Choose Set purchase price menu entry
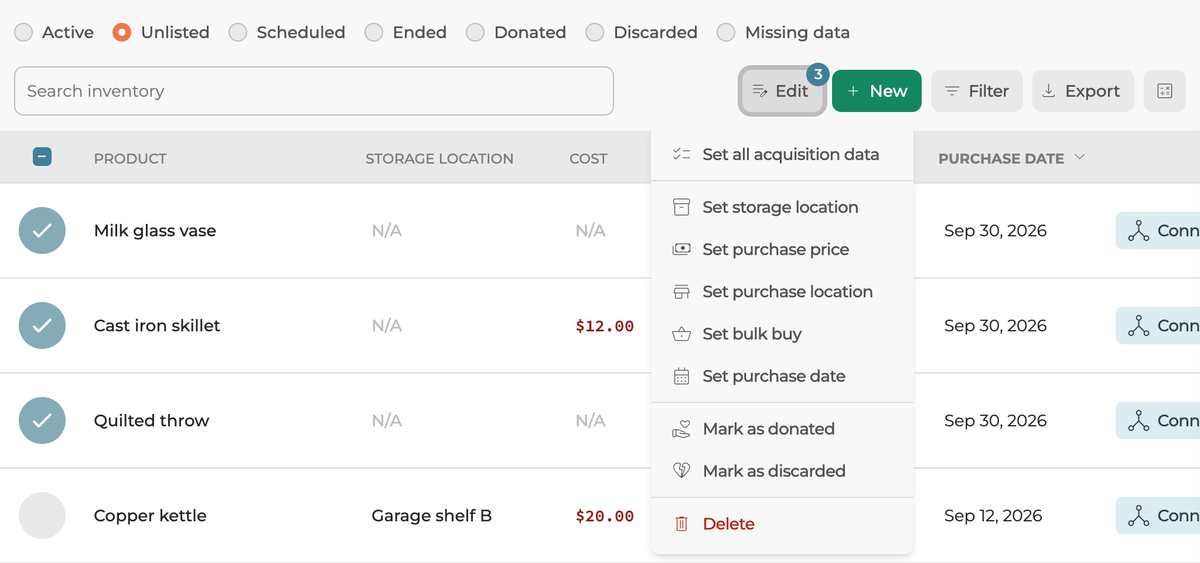The image size is (1200, 563). click(x=782, y=249)
